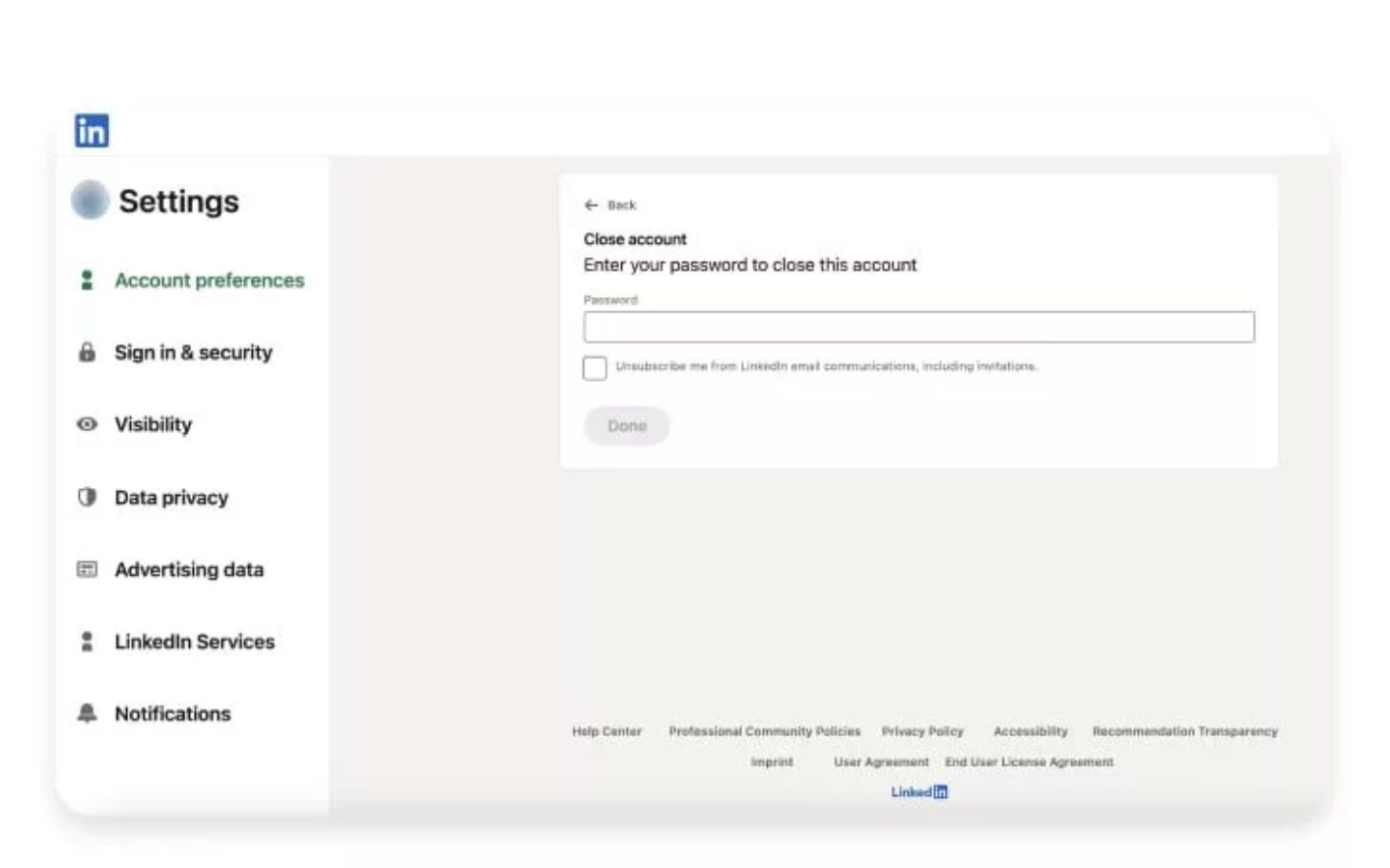The width and height of the screenshot is (1390, 868).
Task: Switch to Data privacy settings
Action: tap(171, 497)
